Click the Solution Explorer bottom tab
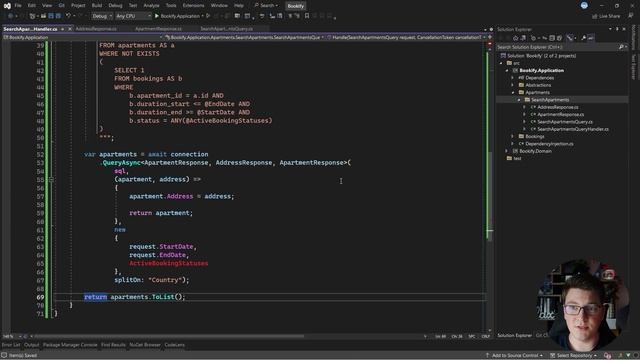Viewport: 640px width, 360px height. pyautogui.click(x=514, y=336)
